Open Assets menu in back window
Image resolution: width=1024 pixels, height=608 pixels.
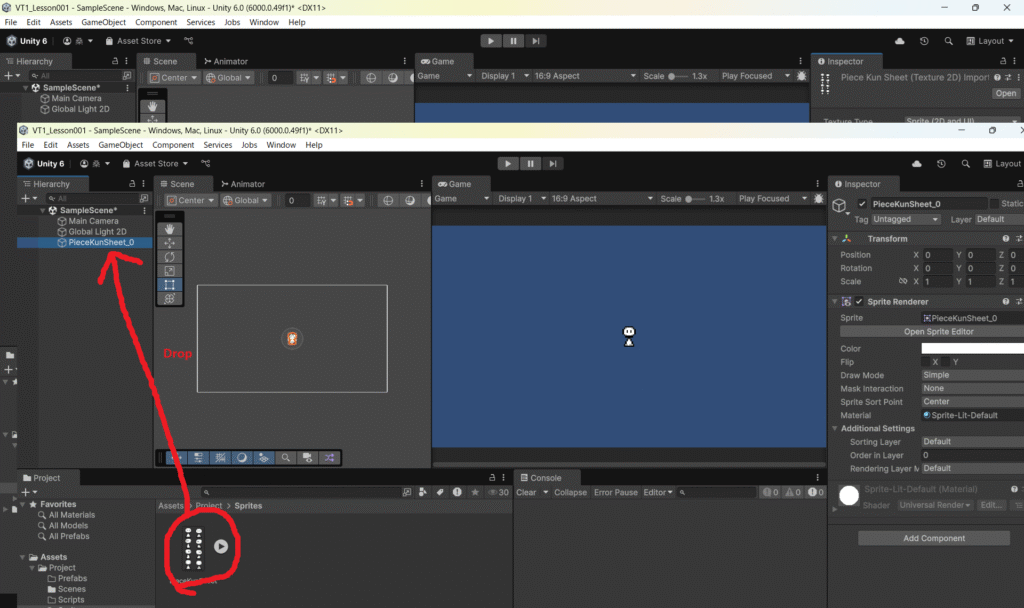pos(61,22)
